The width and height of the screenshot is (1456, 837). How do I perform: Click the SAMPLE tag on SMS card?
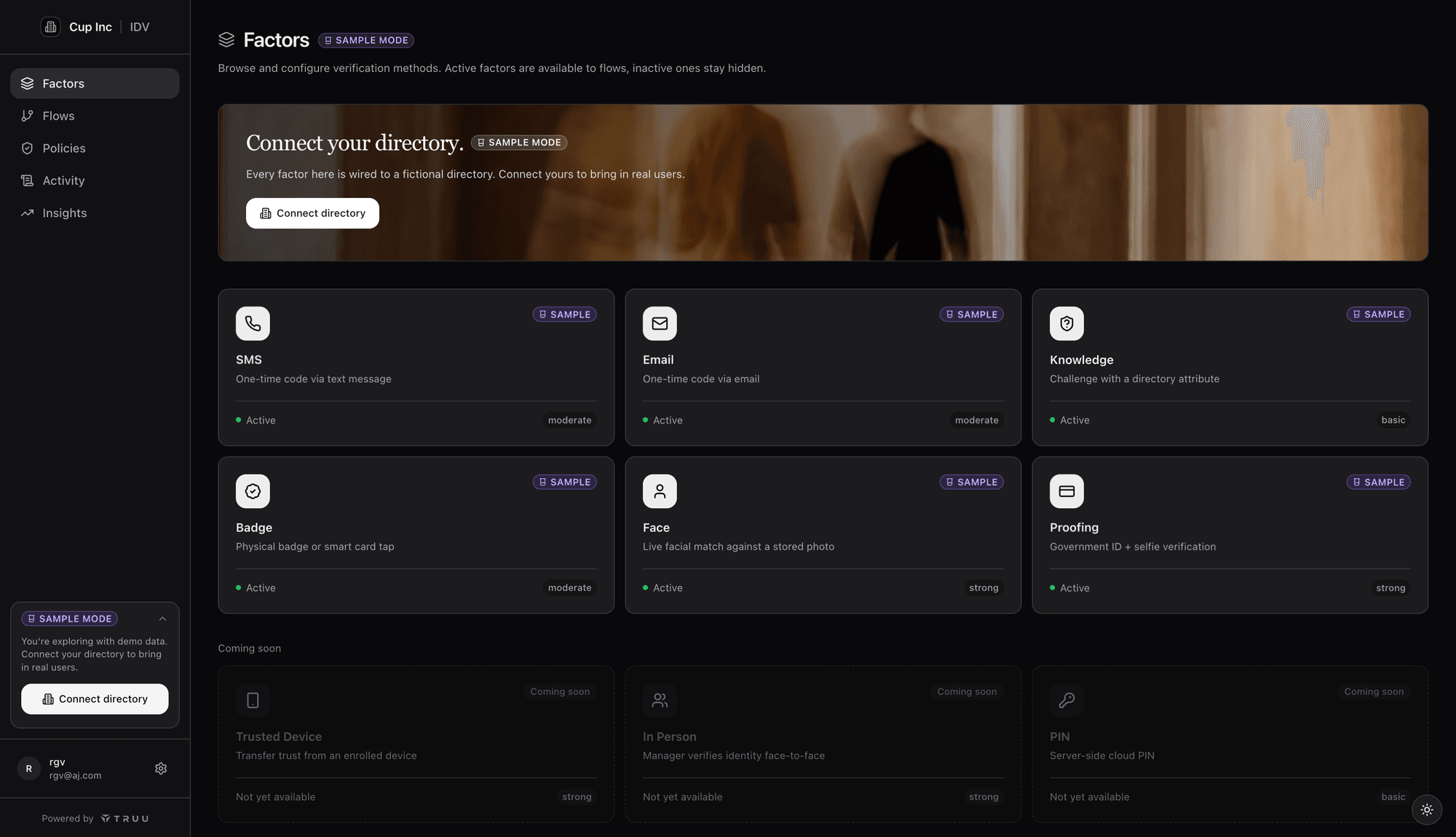click(565, 314)
